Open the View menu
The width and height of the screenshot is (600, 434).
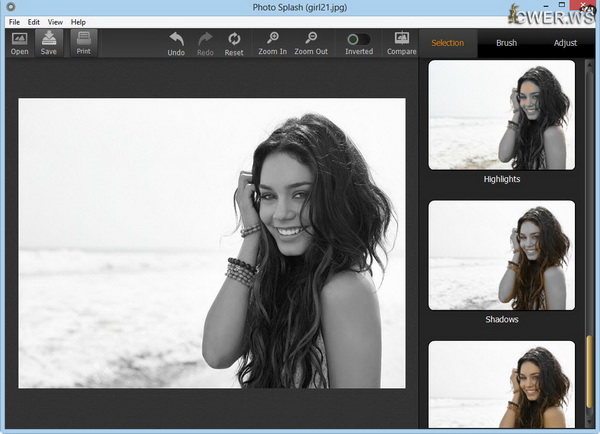[x=55, y=22]
